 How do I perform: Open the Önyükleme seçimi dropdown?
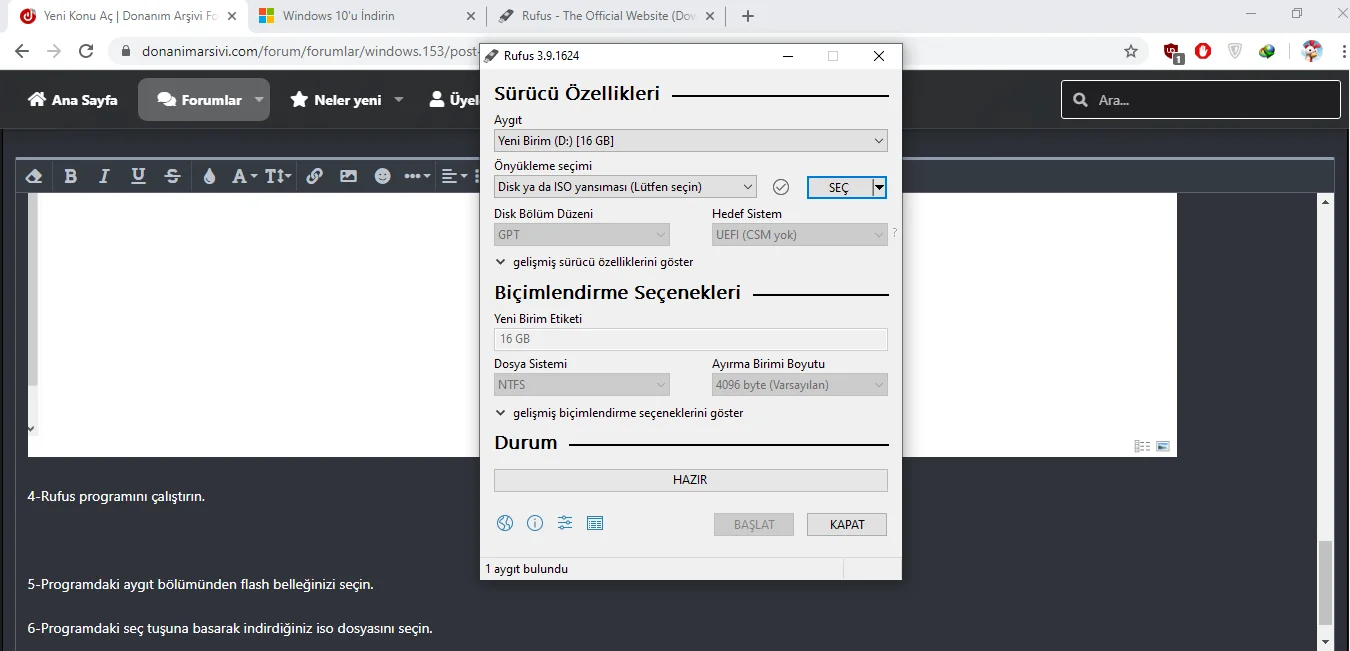625,187
